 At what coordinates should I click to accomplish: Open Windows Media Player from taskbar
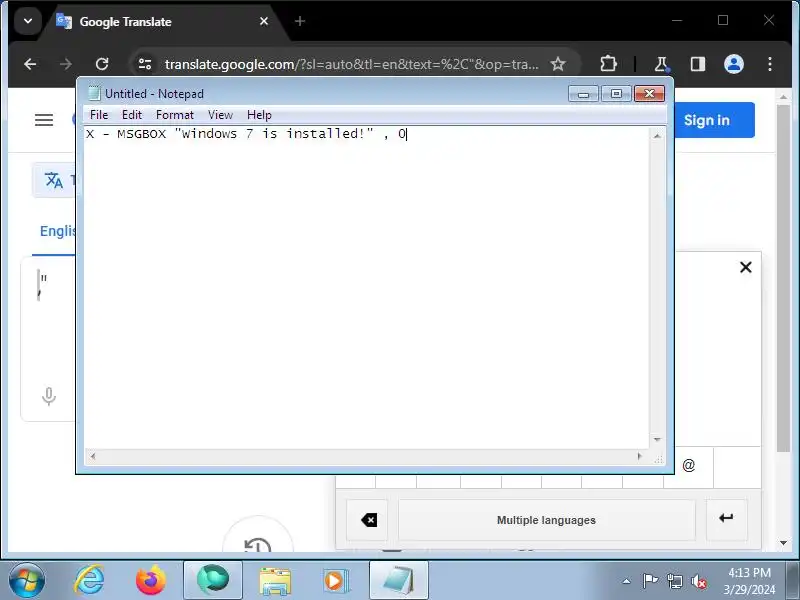click(336, 581)
